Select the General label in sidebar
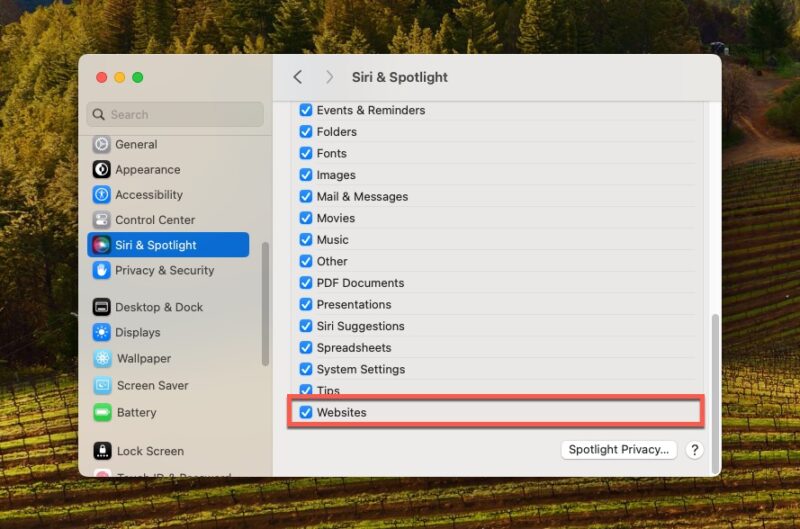 coord(136,144)
